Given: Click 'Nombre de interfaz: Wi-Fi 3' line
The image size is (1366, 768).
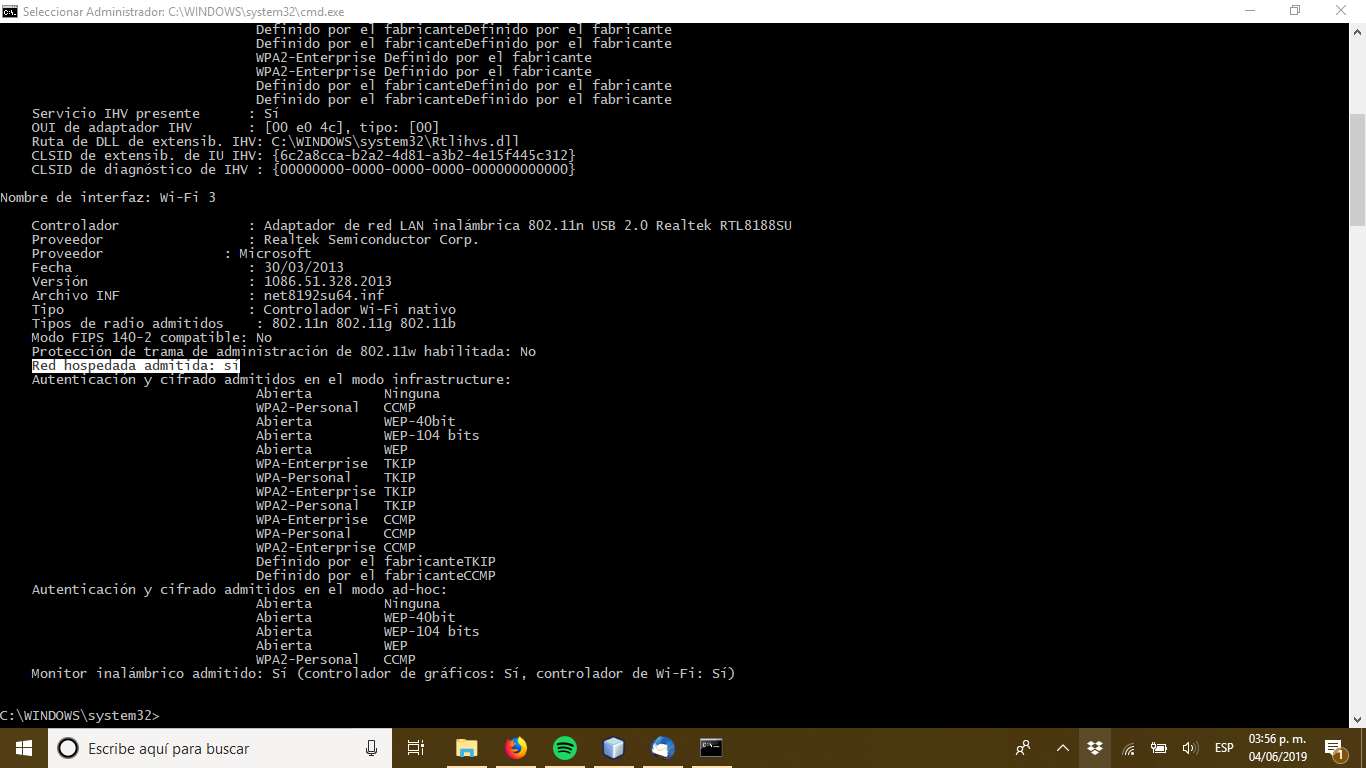Looking at the screenshot, I should 108,198.
